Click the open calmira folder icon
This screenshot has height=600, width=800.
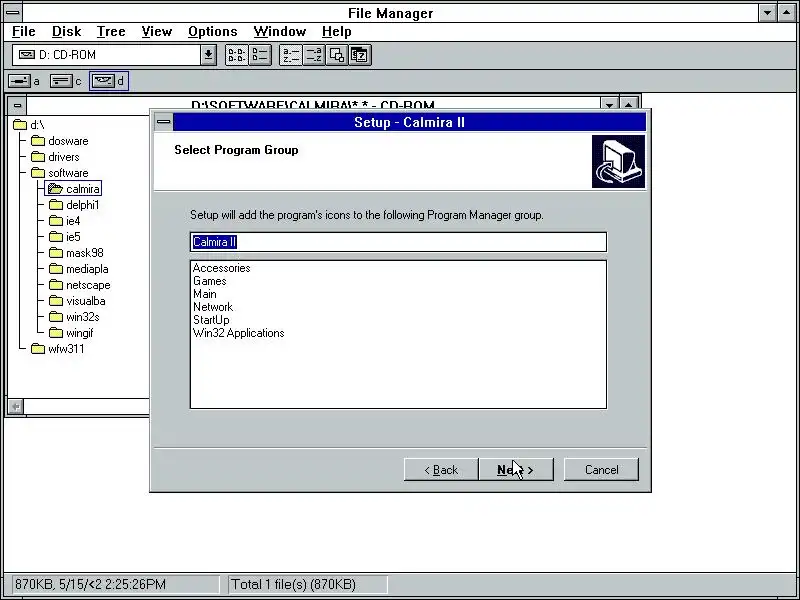pos(55,189)
